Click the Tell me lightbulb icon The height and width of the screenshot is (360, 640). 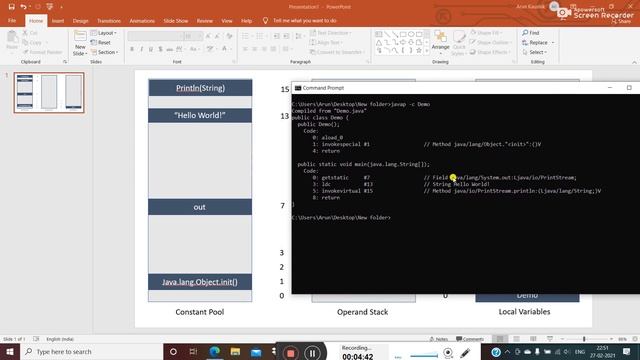[x=265, y=20]
